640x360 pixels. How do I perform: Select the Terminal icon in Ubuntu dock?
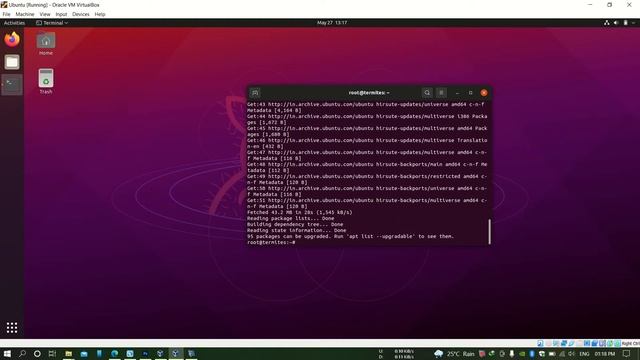point(12,84)
